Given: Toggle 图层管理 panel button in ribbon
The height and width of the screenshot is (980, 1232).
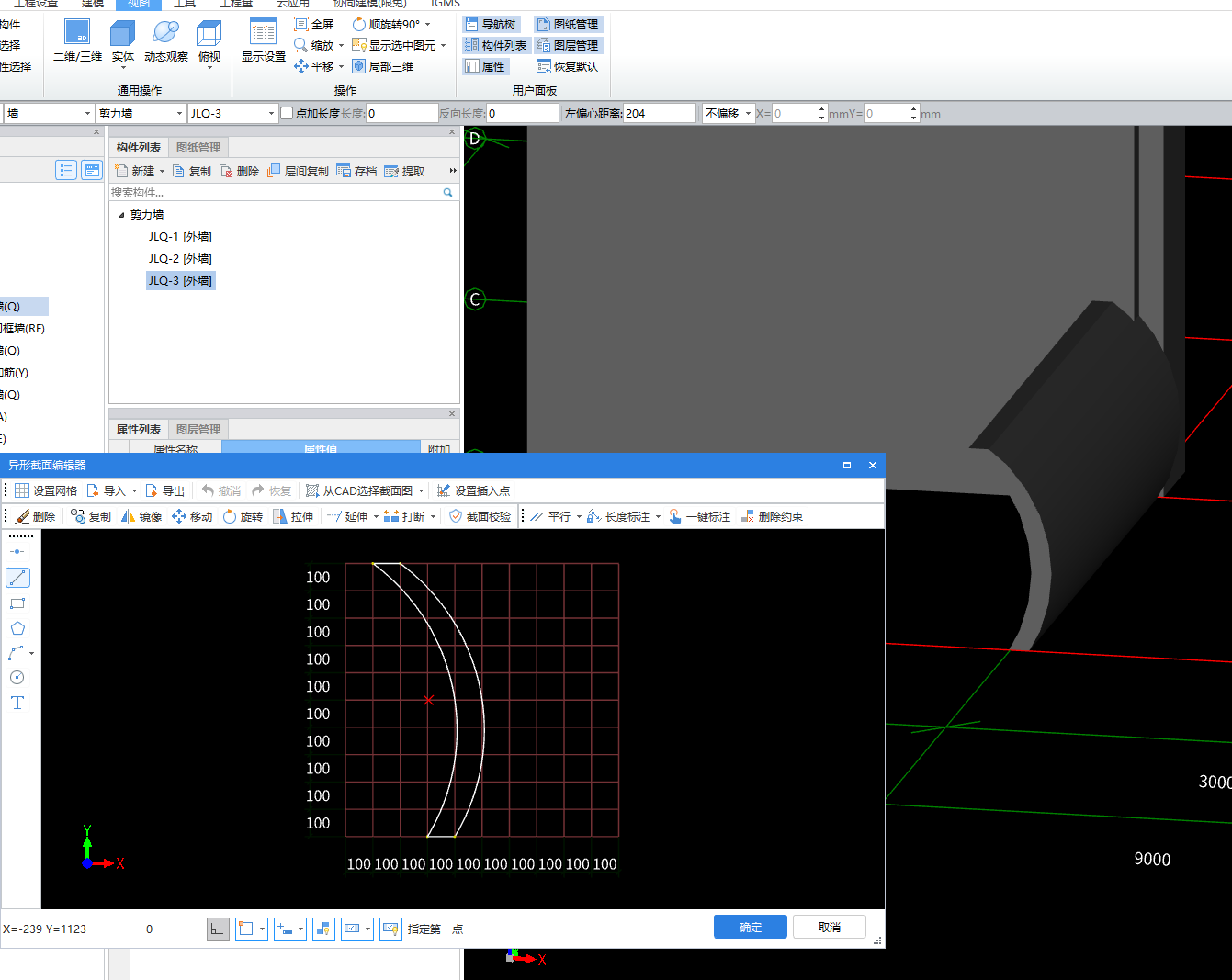Looking at the screenshot, I should click(568, 45).
